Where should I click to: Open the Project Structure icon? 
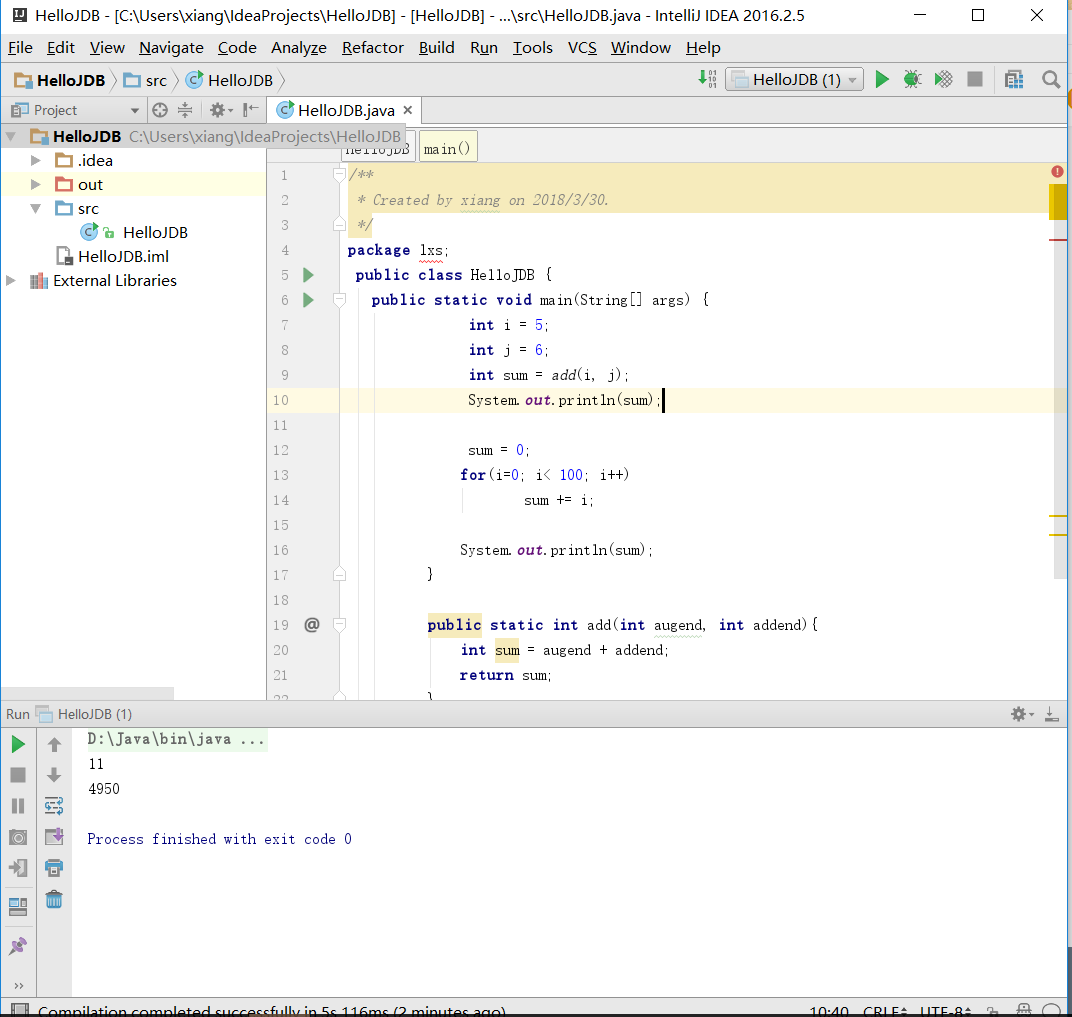[1014, 79]
